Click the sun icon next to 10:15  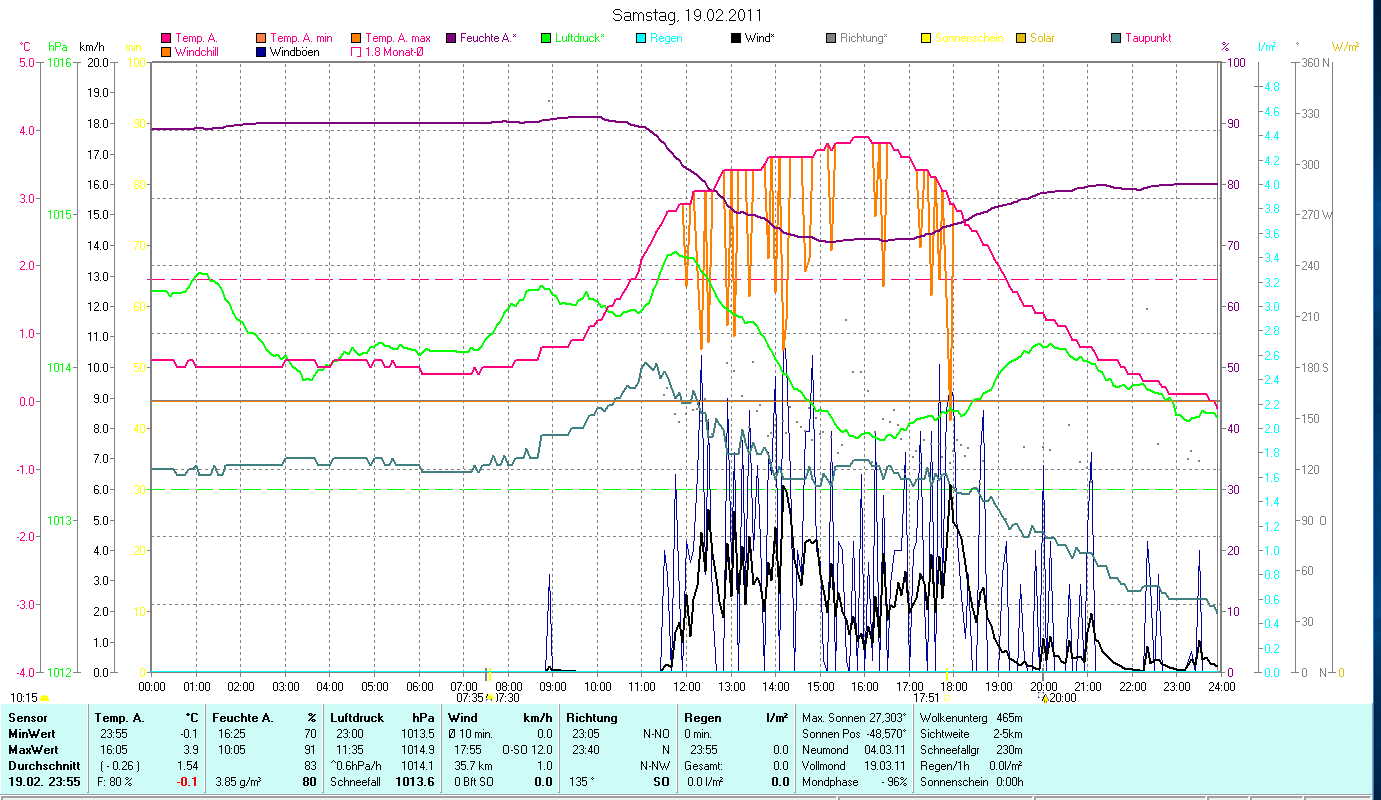pyautogui.click(x=45, y=698)
